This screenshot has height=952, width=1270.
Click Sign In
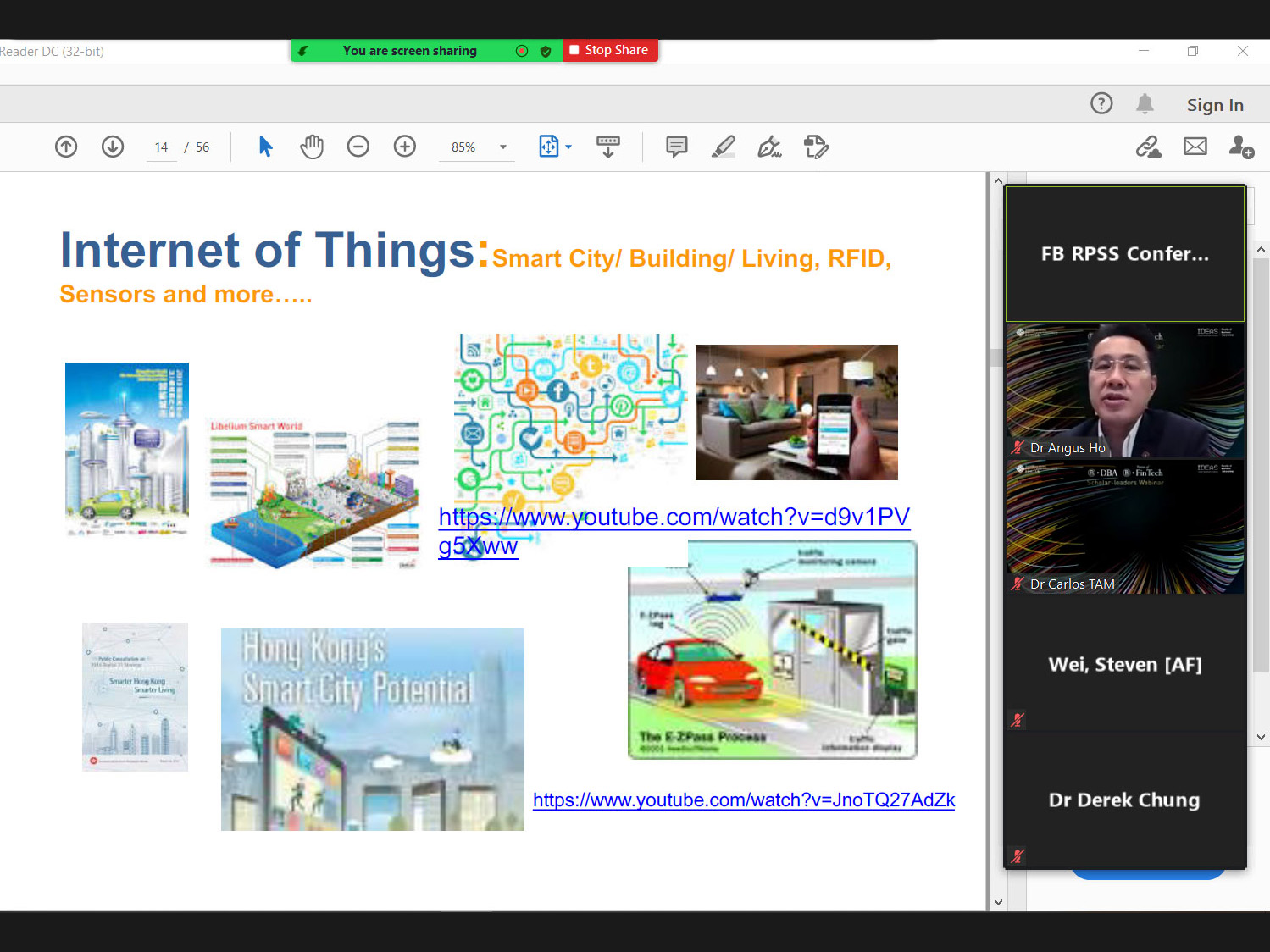(1214, 105)
